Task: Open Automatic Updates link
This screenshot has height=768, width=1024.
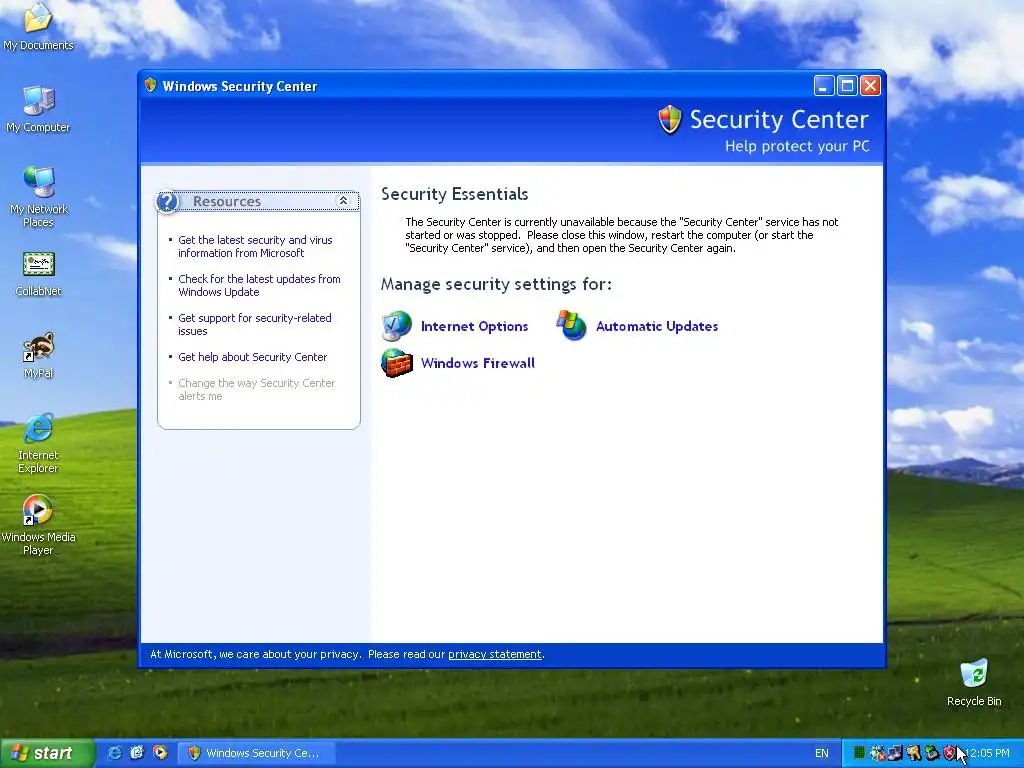Action: coord(656,326)
